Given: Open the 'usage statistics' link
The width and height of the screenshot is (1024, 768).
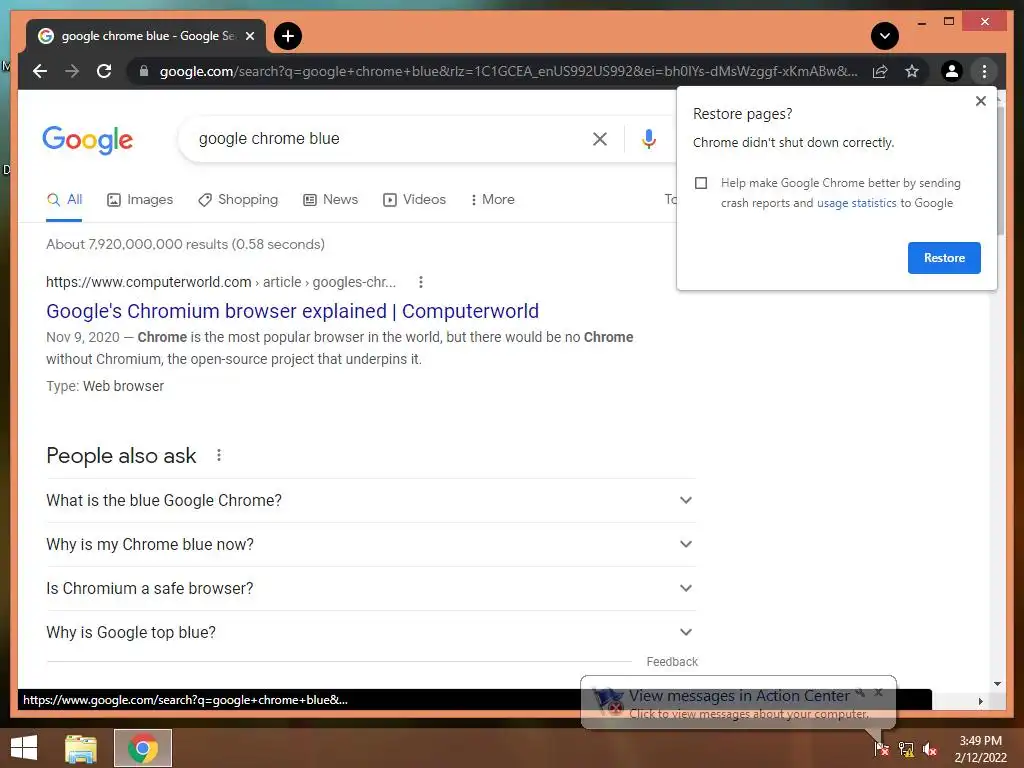Looking at the screenshot, I should (x=856, y=203).
